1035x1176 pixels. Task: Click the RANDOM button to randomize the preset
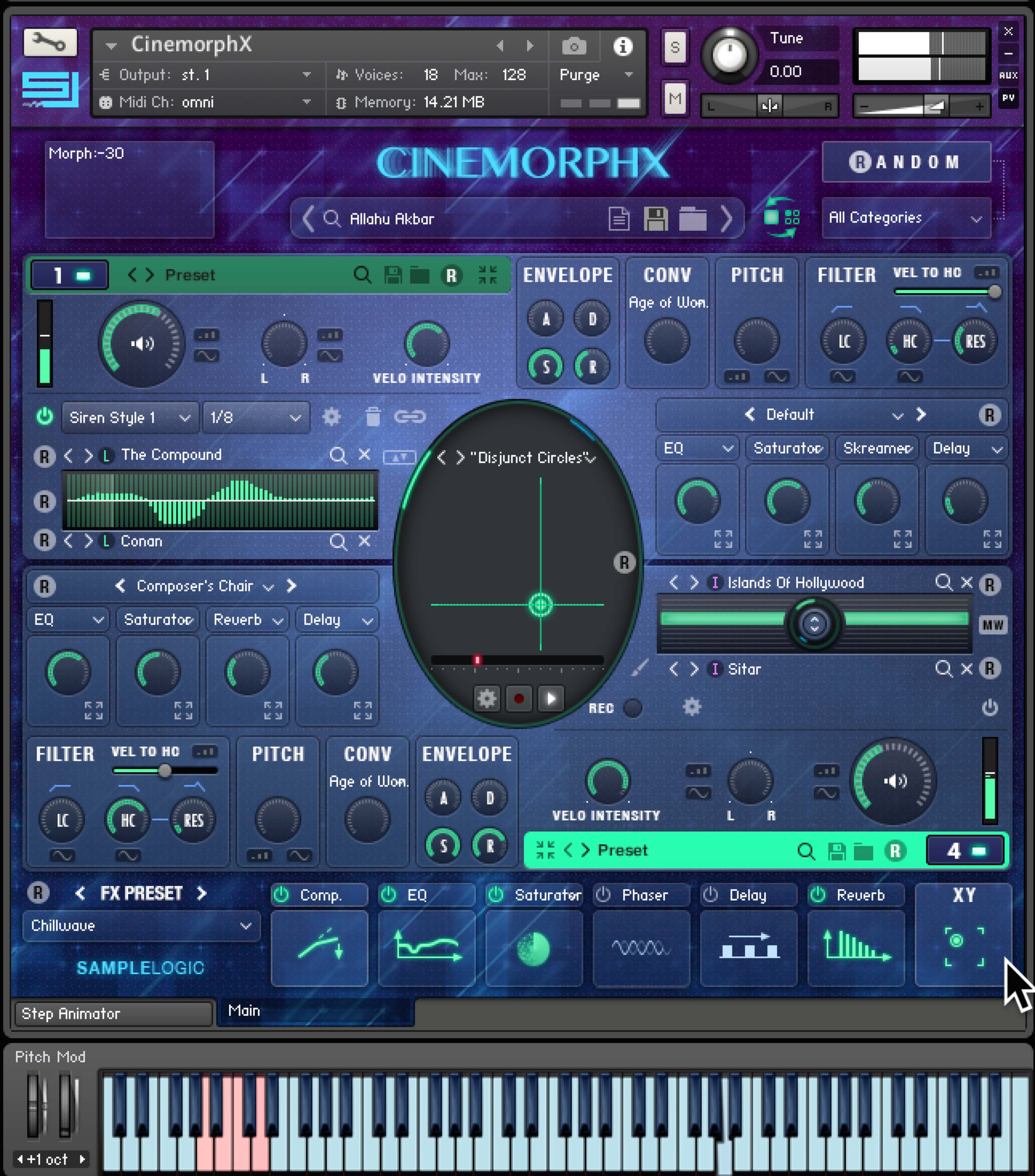point(906,162)
